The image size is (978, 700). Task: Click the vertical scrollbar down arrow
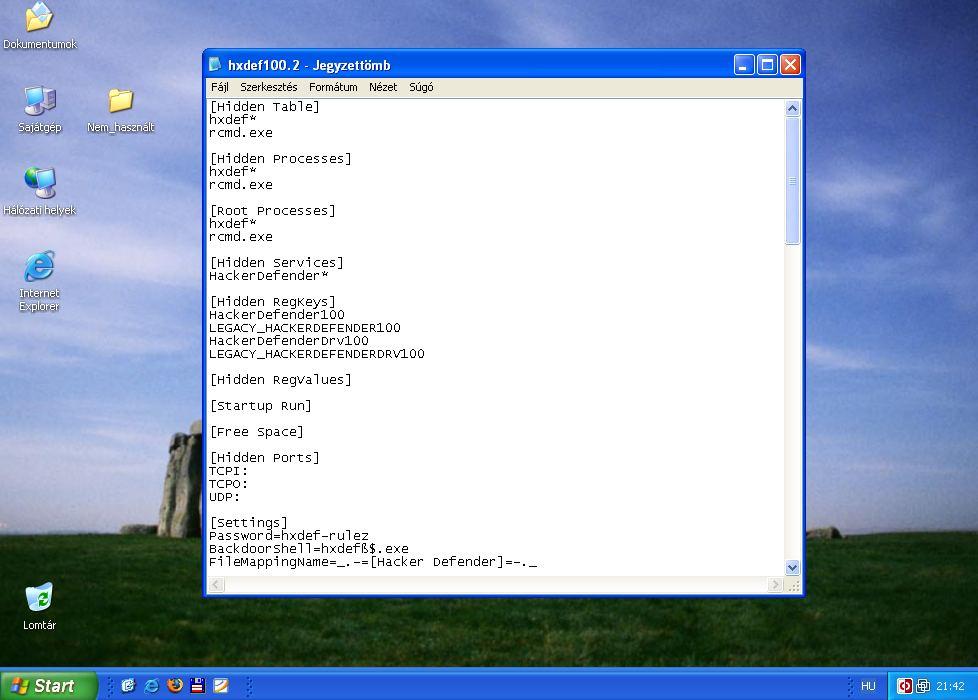pos(792,568)
